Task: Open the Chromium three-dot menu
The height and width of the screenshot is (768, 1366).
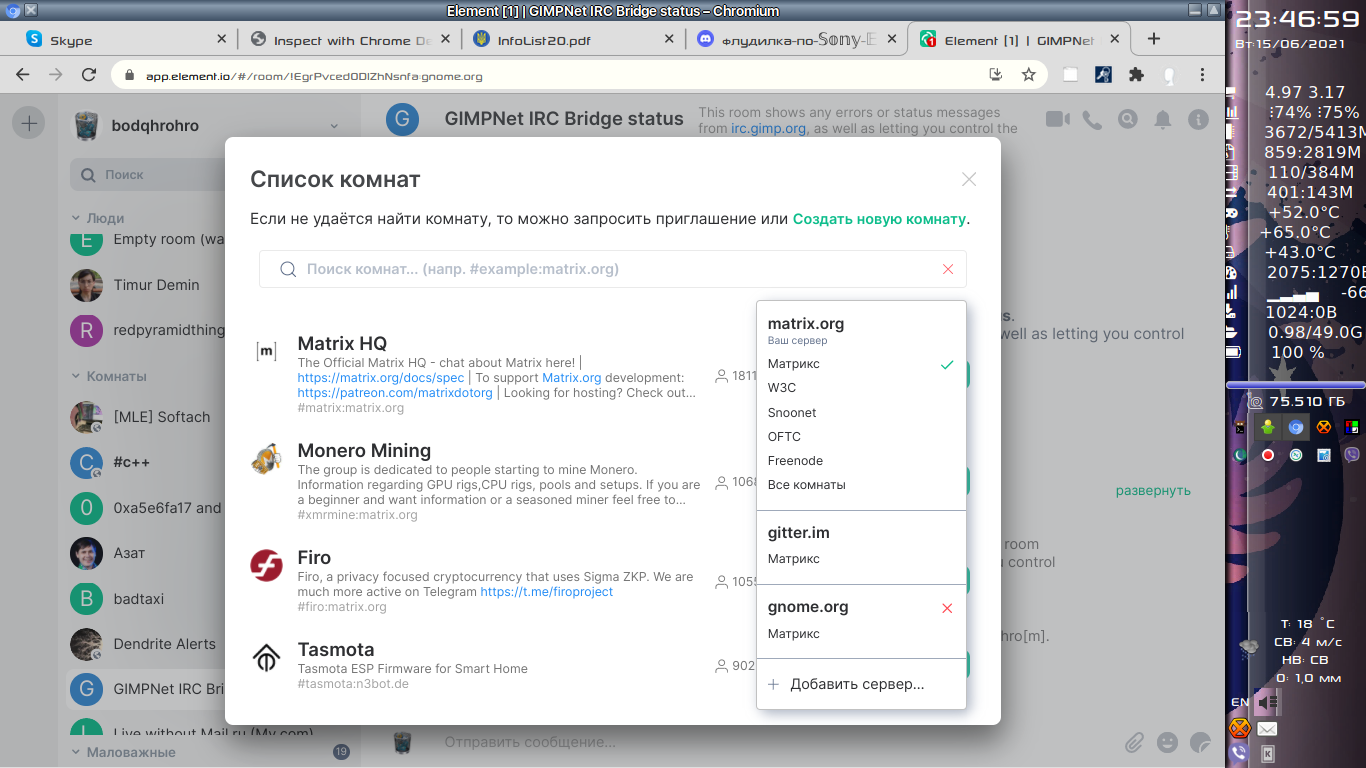Action: tap(1202, 75)
